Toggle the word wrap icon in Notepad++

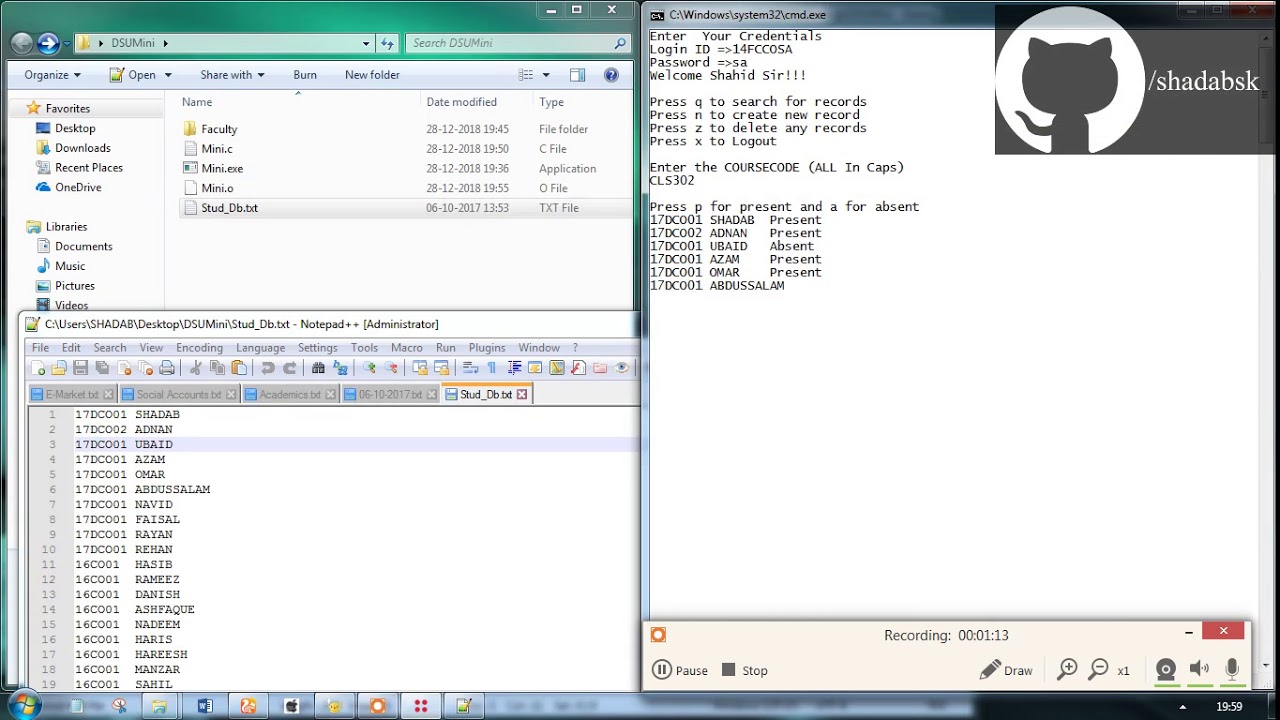coord(470,368)
